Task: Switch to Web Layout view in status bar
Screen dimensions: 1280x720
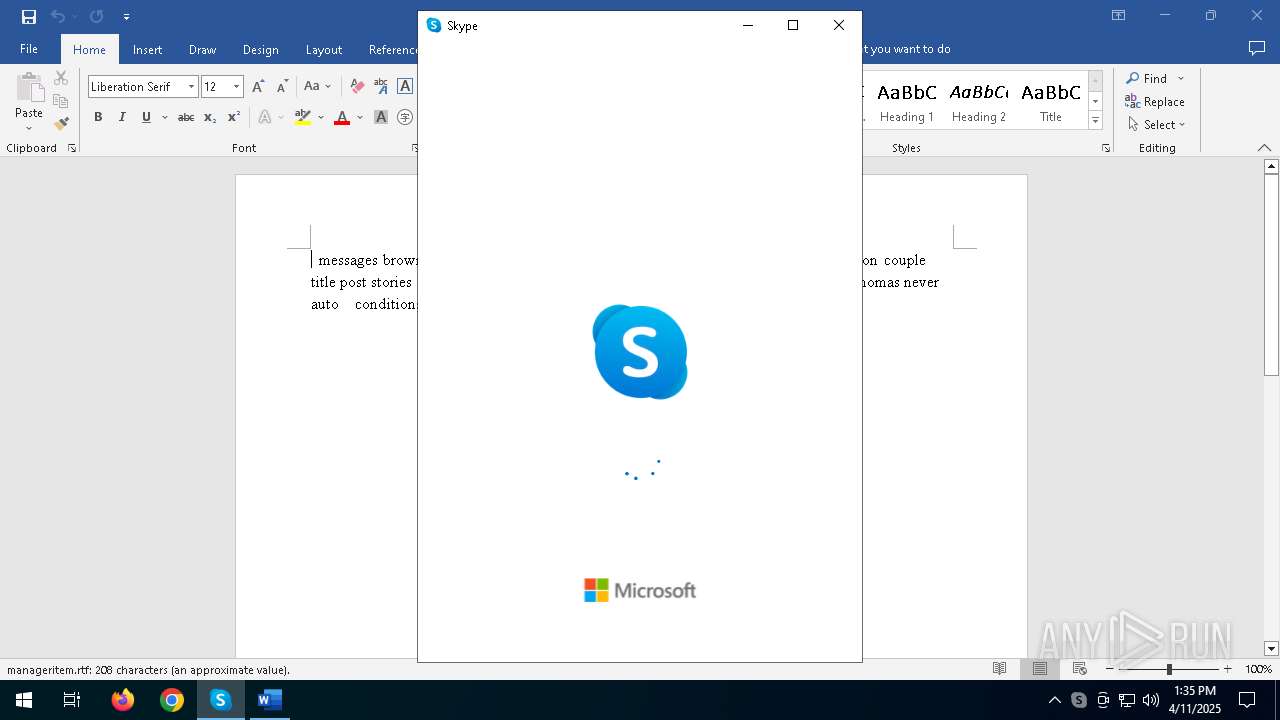Action: [x=1080, y=669]
